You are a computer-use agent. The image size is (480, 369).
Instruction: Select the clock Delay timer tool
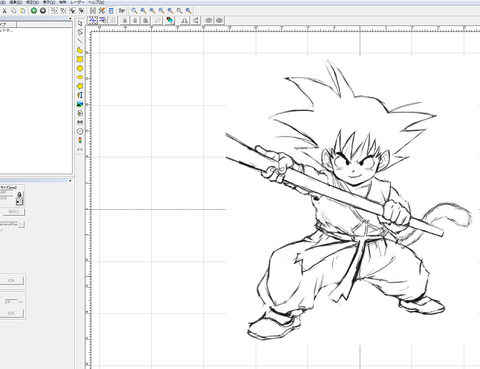tap(80, 131)
